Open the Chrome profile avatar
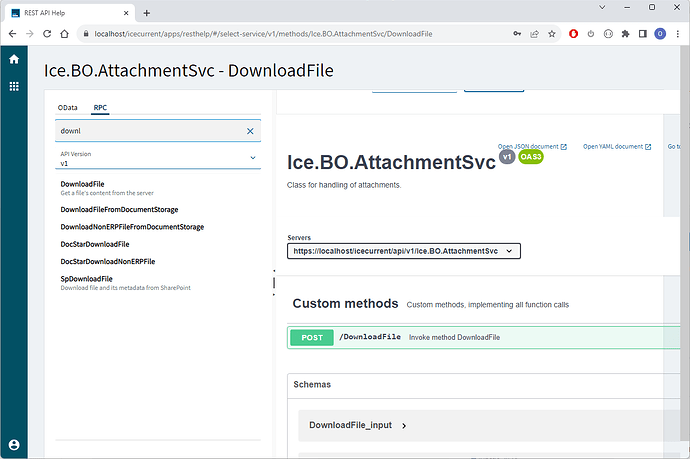This screenshot has width=690, height=459. click(x=660, y=34)
